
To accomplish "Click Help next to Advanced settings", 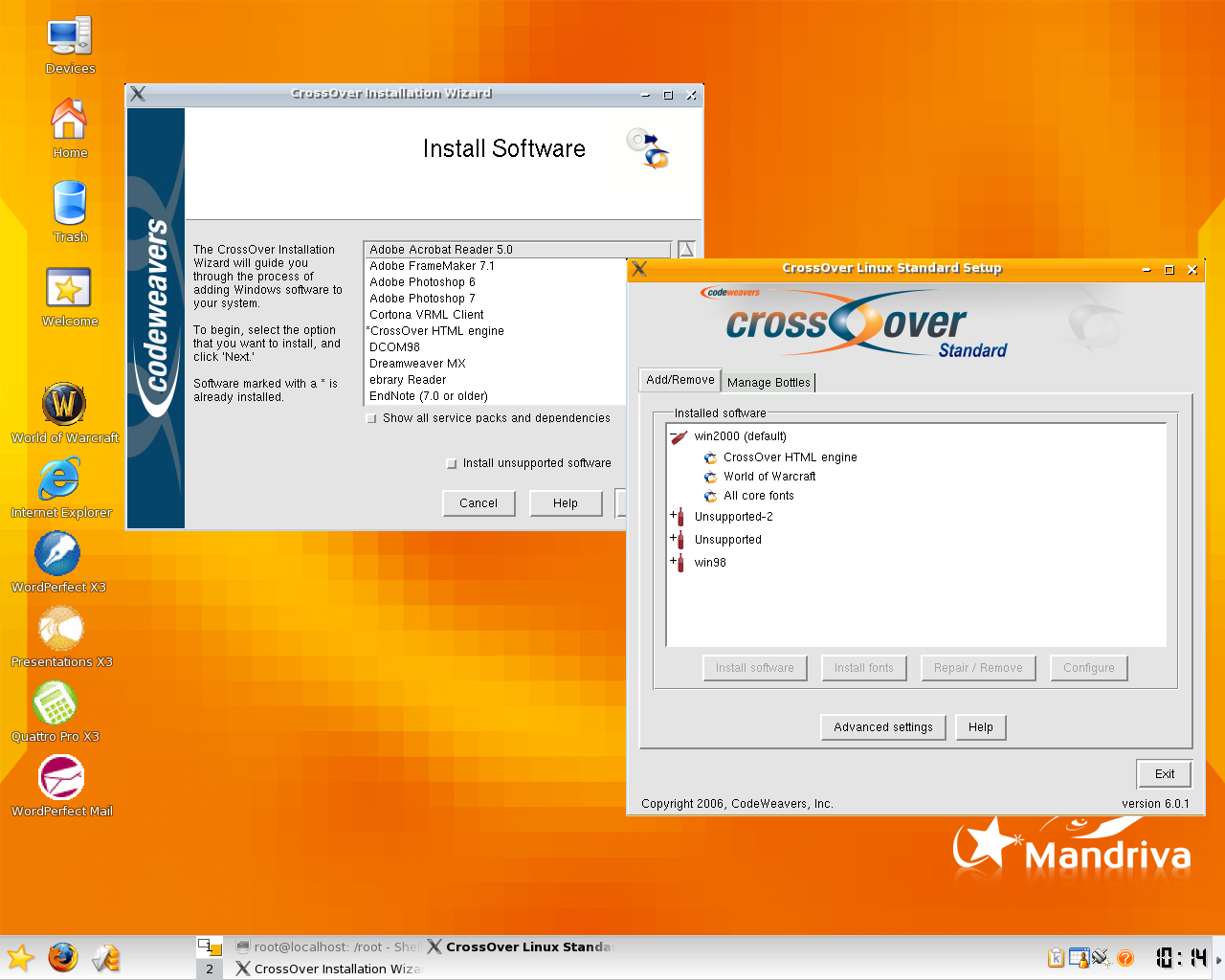I will (981, 727).
